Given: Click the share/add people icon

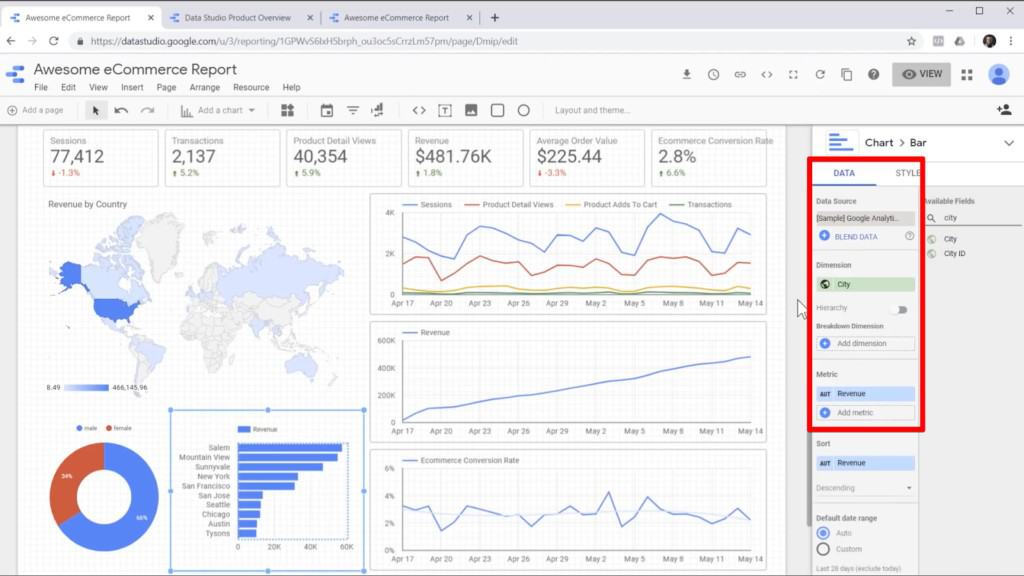Looking at the screenshot, I should click(1003, 110).
